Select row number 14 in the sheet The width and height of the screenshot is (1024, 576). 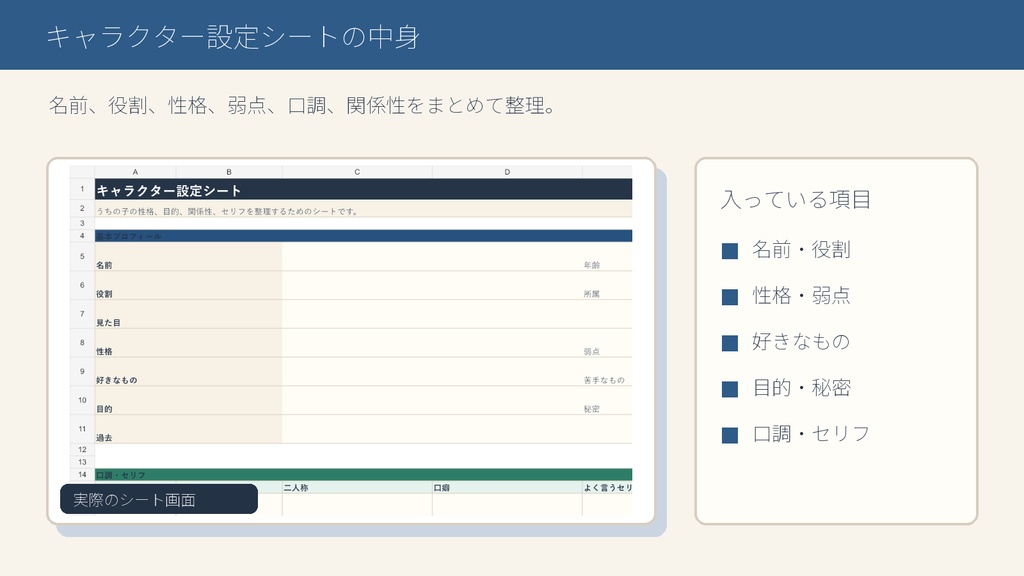82,475
